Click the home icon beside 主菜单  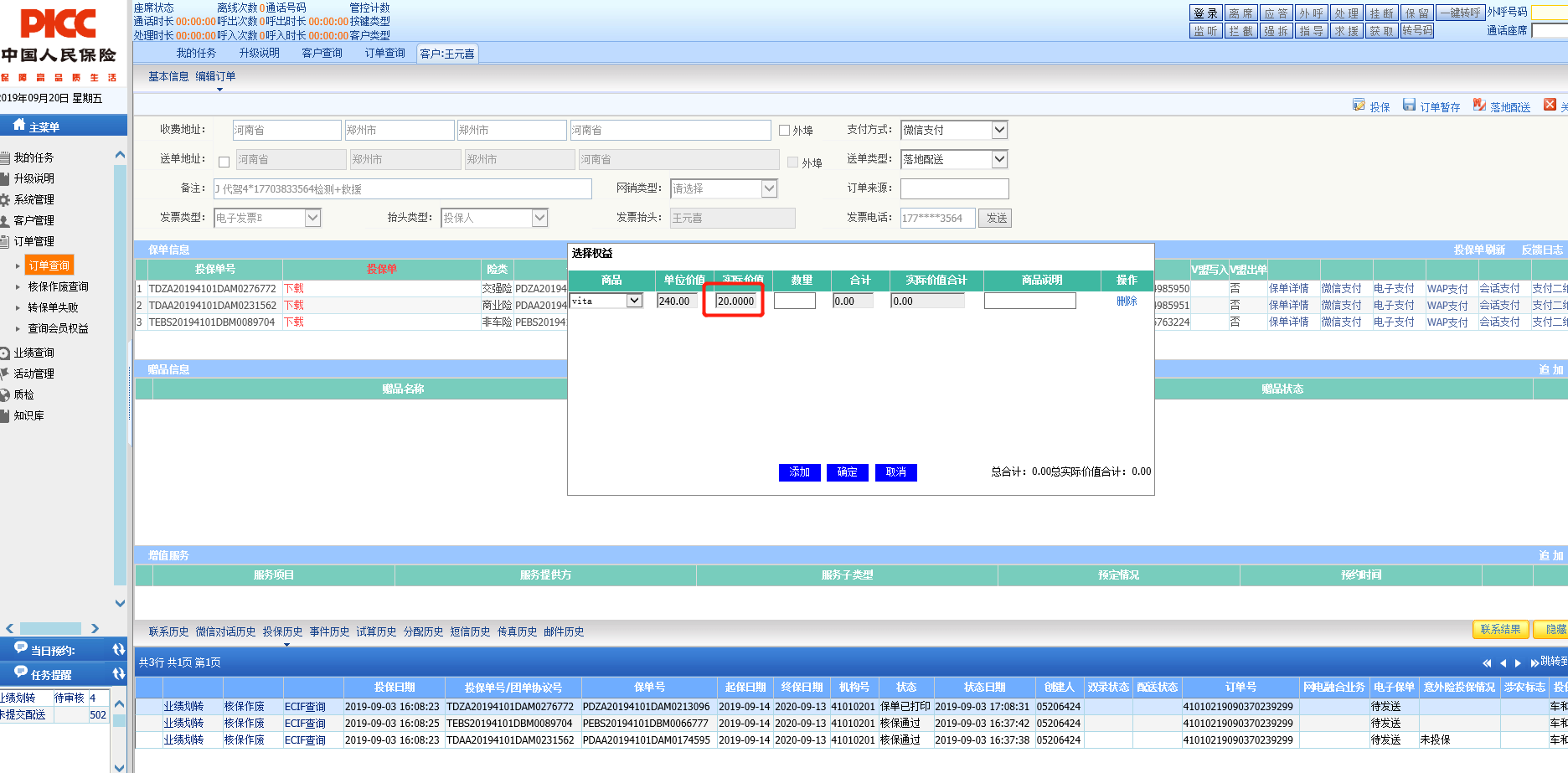tap(19, 126)
